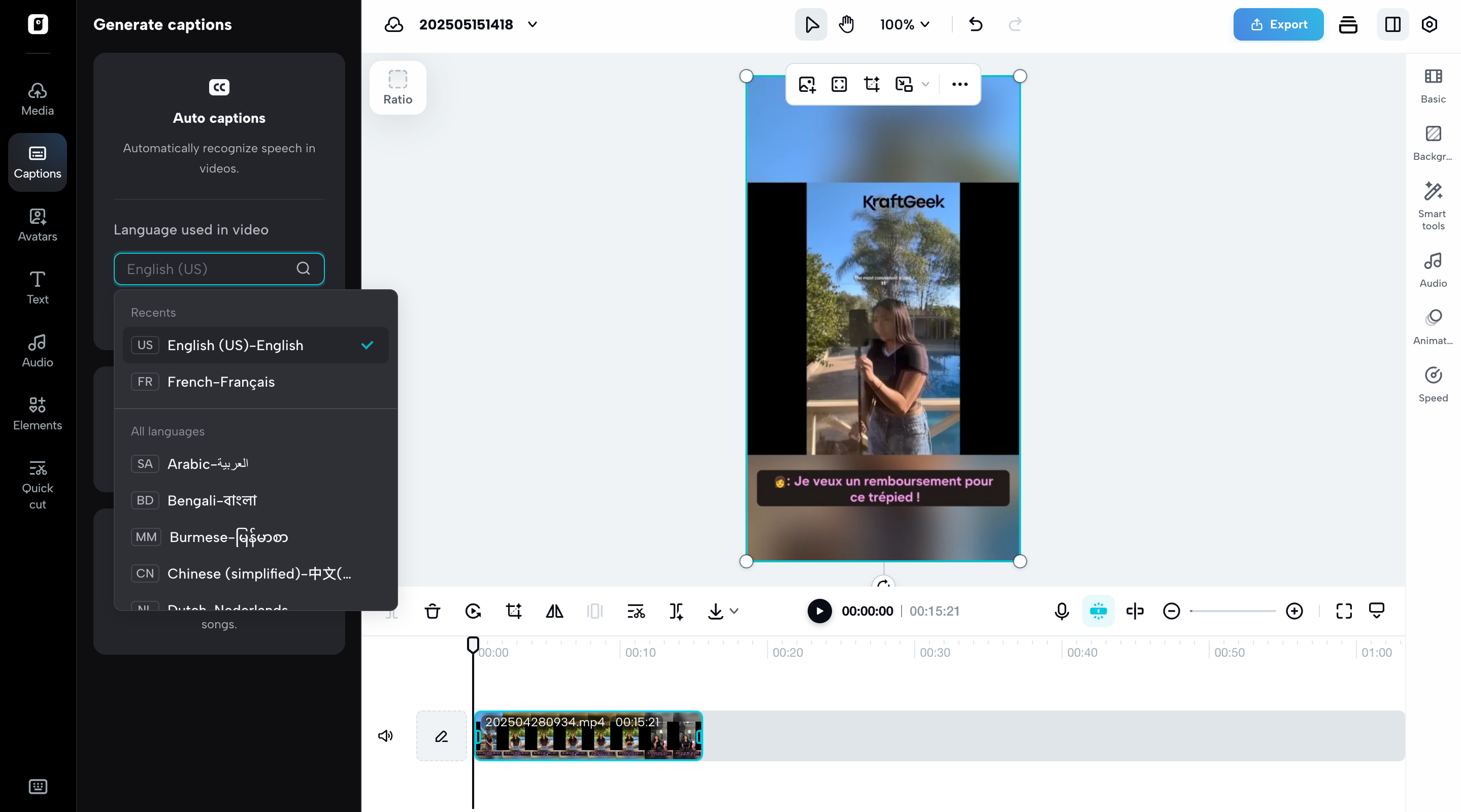The image size is (1461, 812).
Task: Click the language search input field
Action: [x=210, y=269]
